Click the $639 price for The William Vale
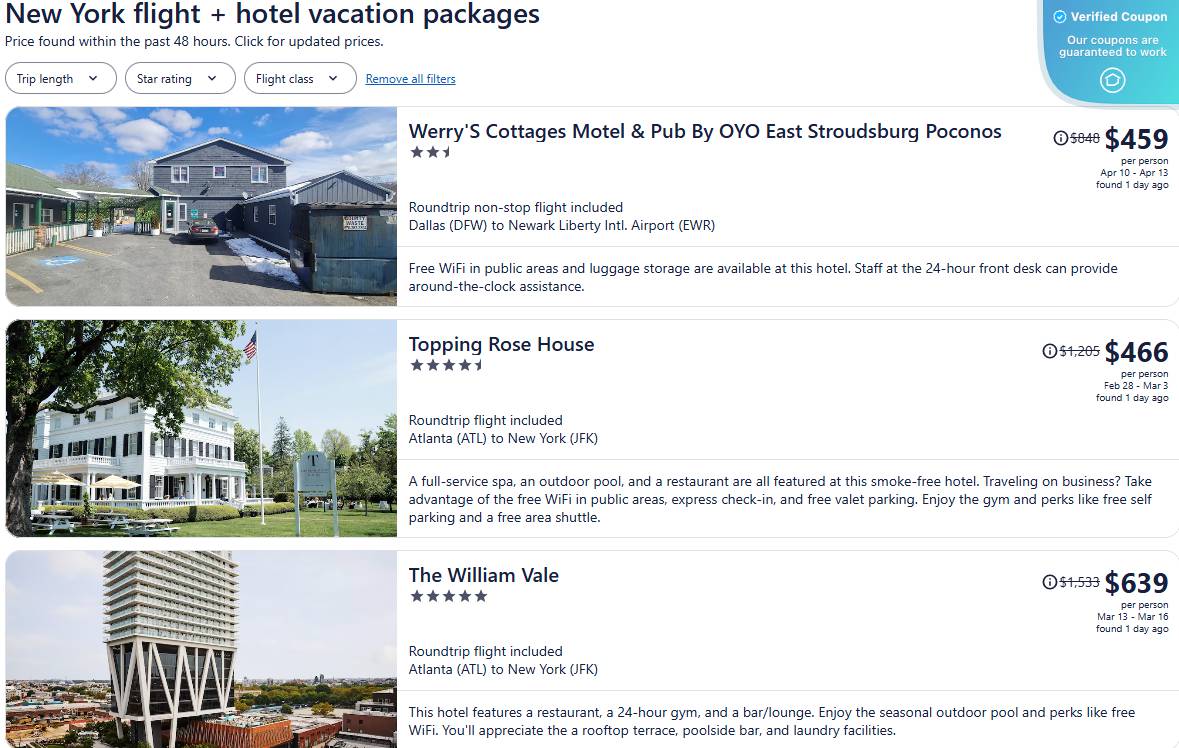Image resolution: width=1179 pixels, height=748 pixels. [x=1137, y=582]
